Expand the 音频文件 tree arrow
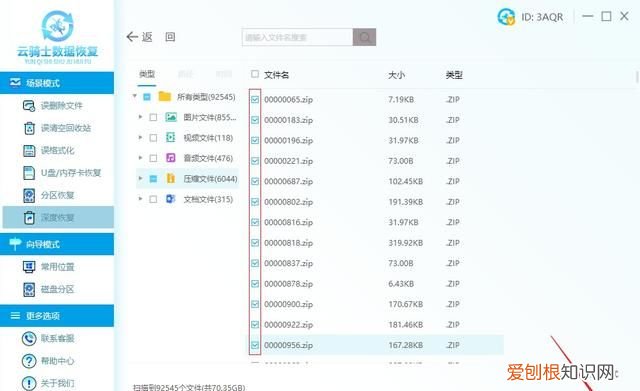 [140, 158]
